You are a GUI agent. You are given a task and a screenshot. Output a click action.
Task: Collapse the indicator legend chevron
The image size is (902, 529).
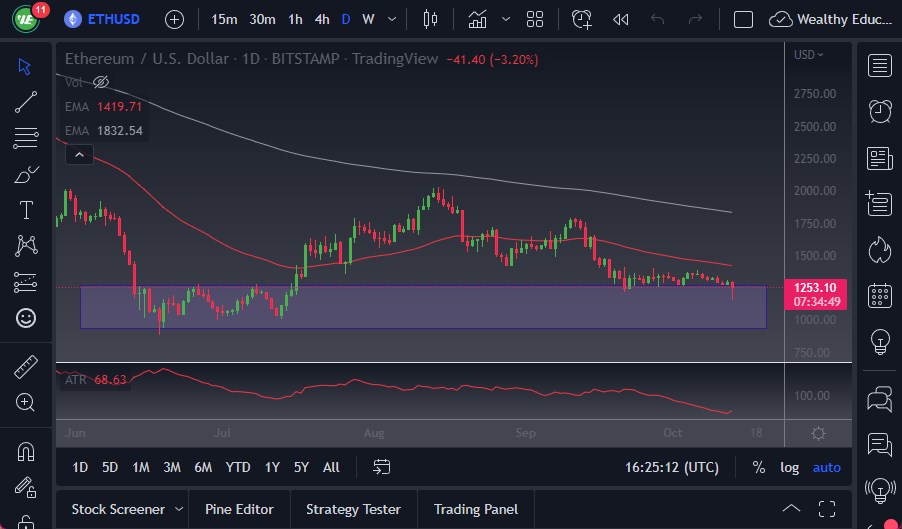click(79, 154)
